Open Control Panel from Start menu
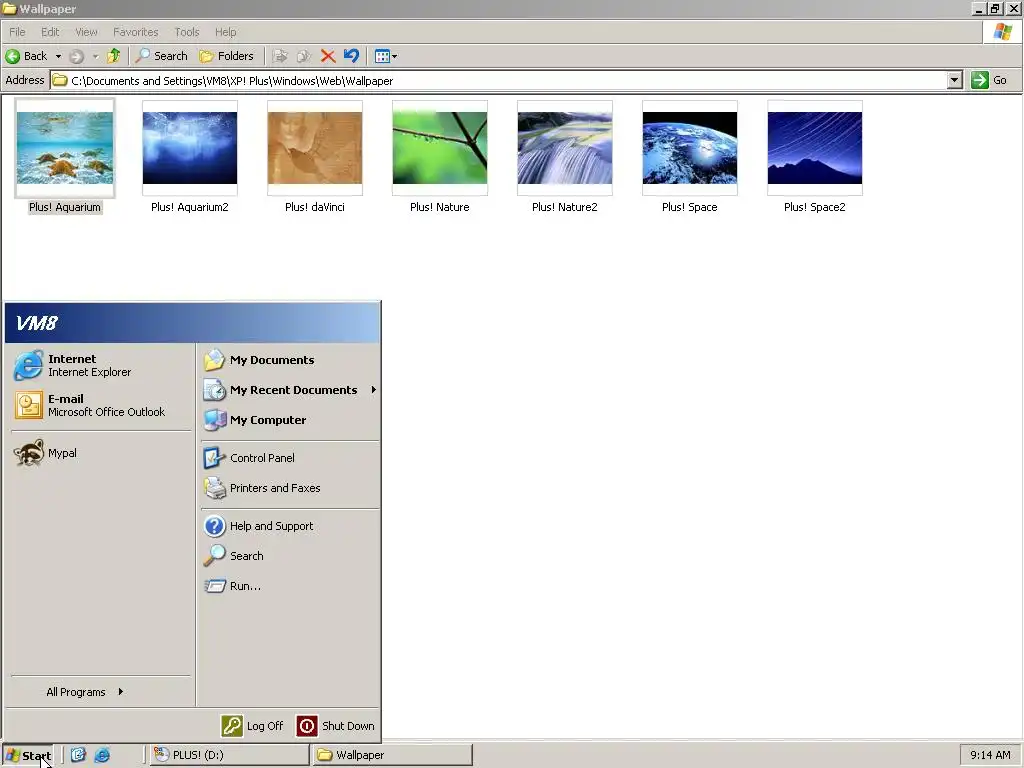This screenshot has width=1024, height=768. point(290,458)
